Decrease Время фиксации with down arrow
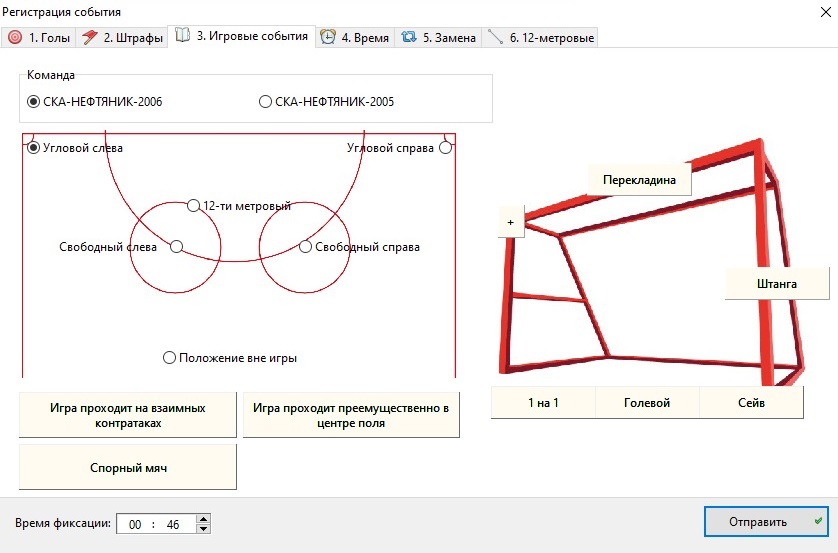This screenshot has width=838, height=553. point(203,529)
